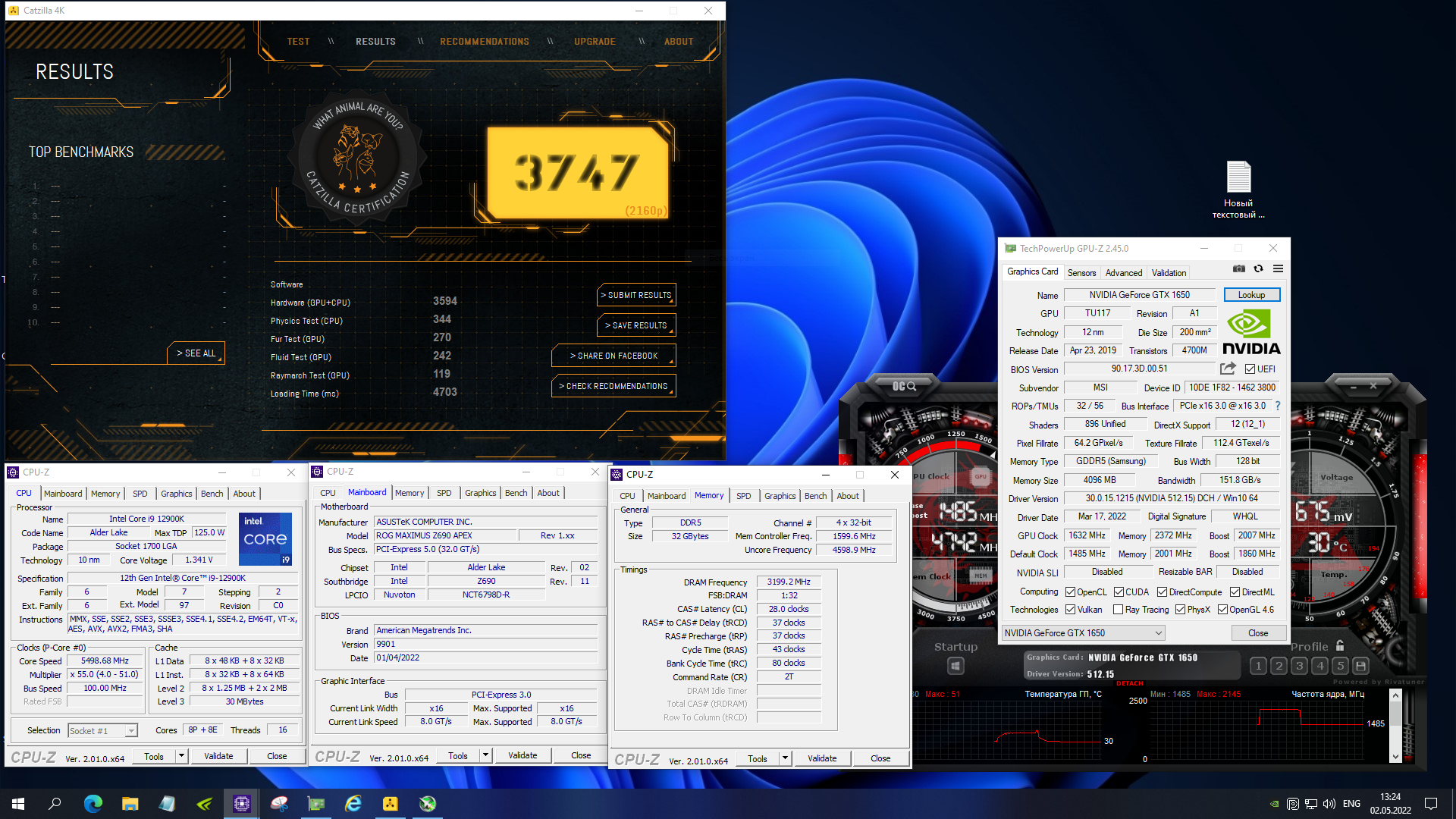Switch to UPGRADE tab in Catzilla
The height and width of the screenshot is (819, 1456).
(595, 42)
